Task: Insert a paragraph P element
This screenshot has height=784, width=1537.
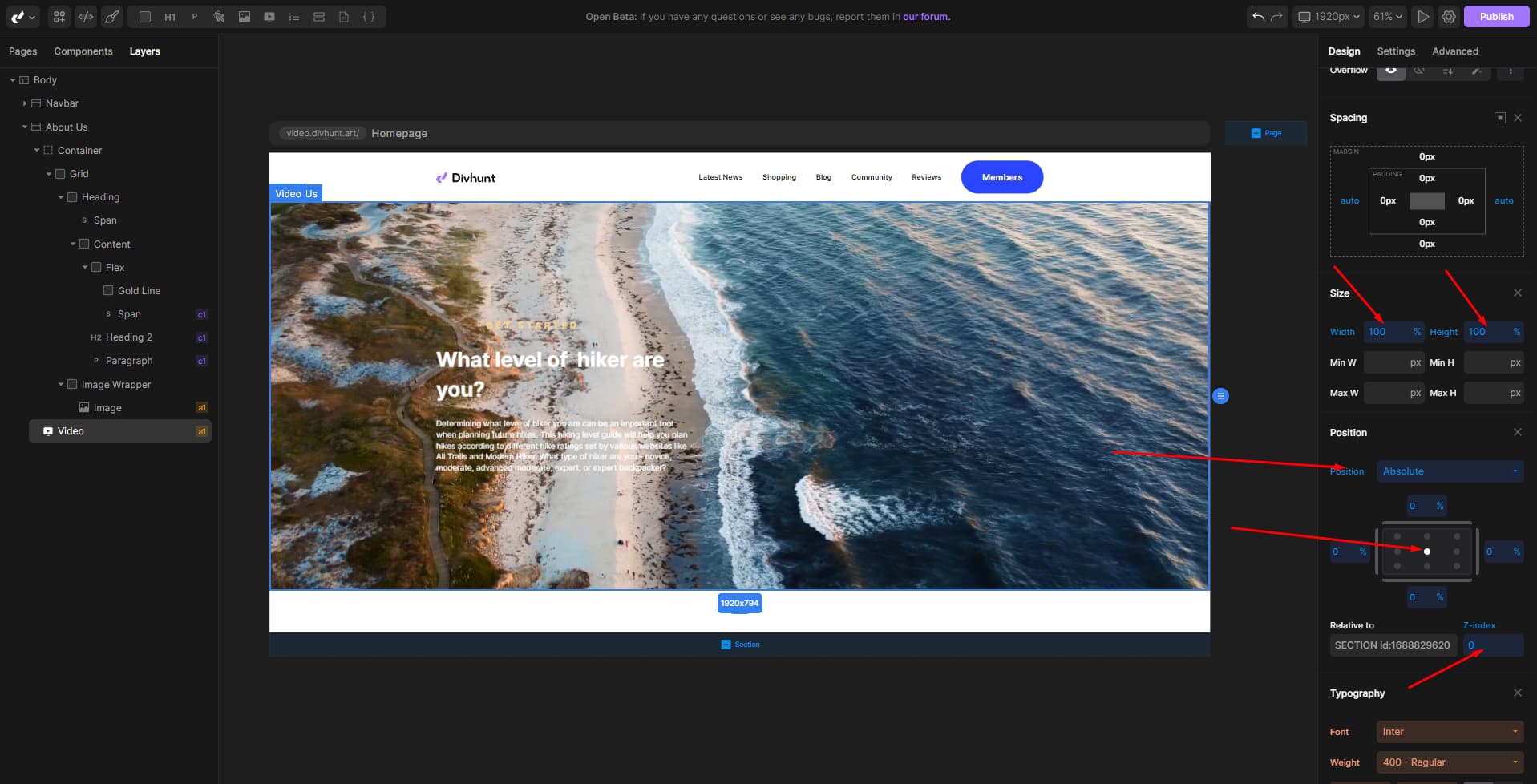Action: [194, 16]
